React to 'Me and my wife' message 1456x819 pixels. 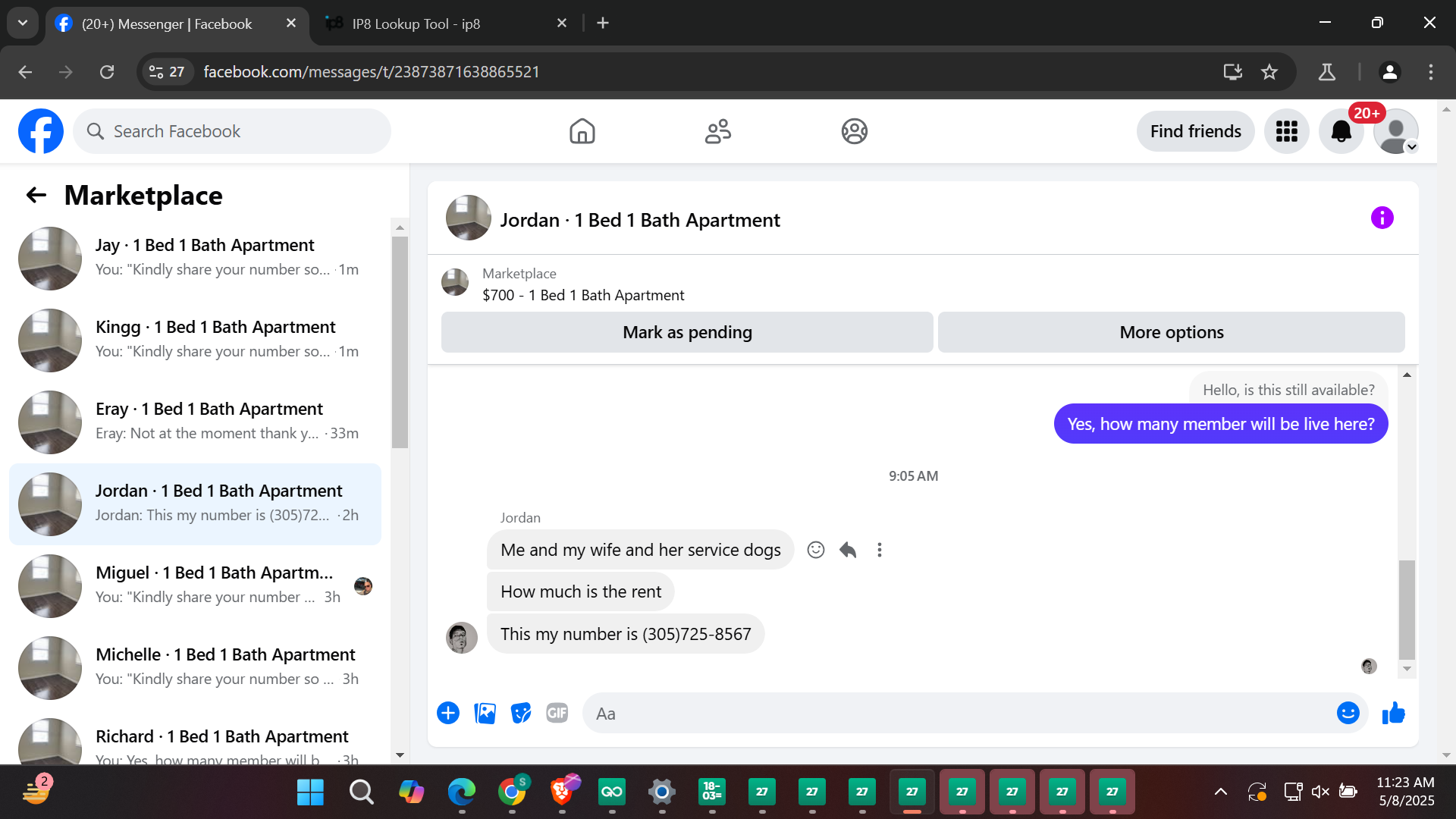click(x=816, y=550)
